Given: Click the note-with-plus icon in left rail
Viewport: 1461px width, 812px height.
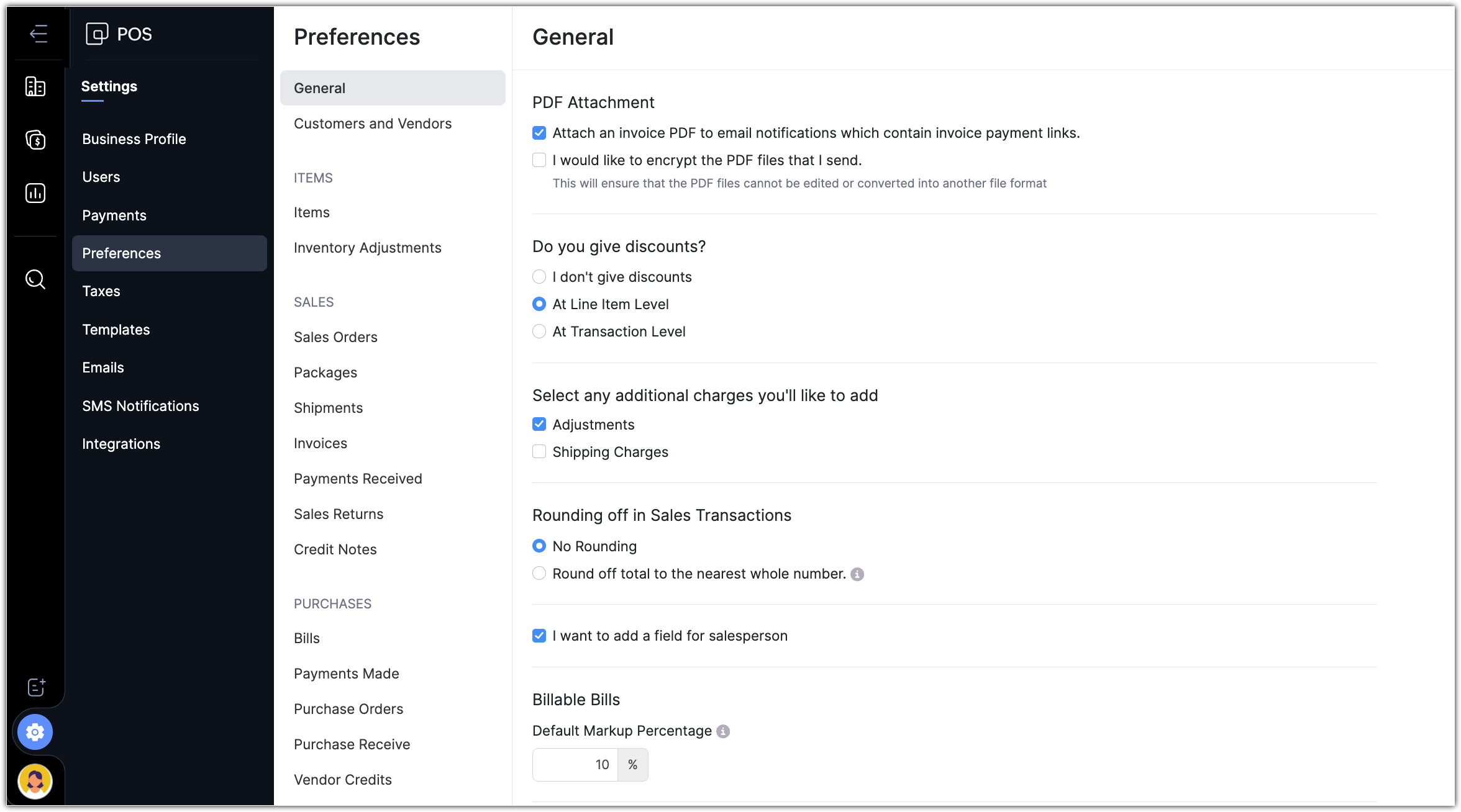Looking at the screenshot, I should (37, 687).
